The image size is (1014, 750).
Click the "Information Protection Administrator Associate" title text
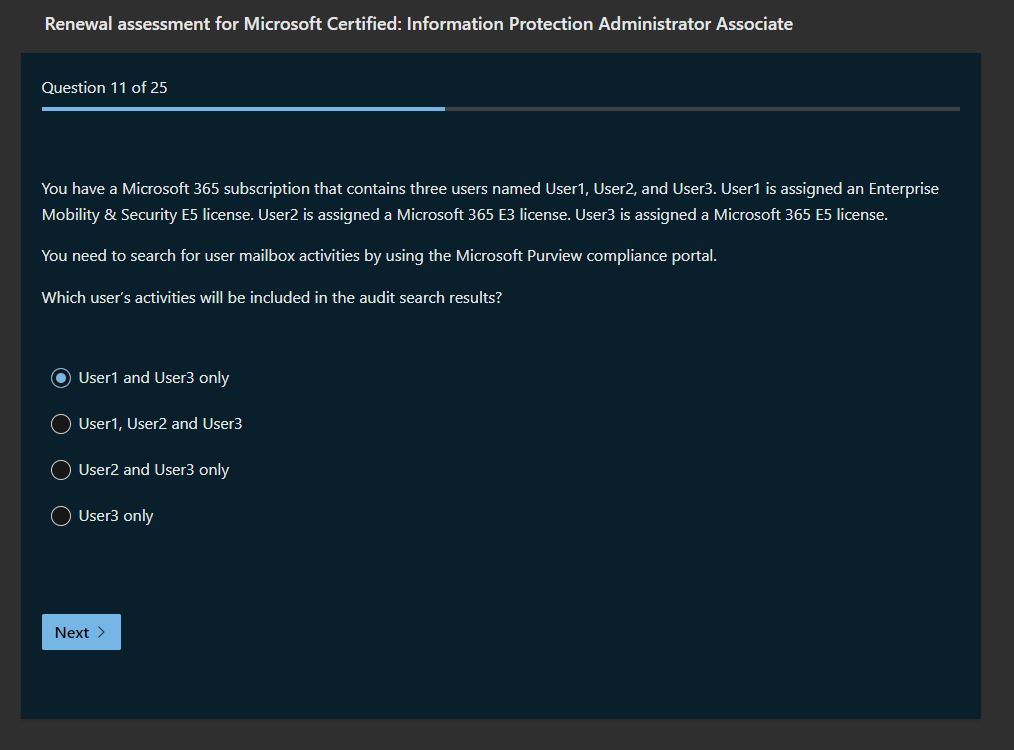tap(600, 24)
